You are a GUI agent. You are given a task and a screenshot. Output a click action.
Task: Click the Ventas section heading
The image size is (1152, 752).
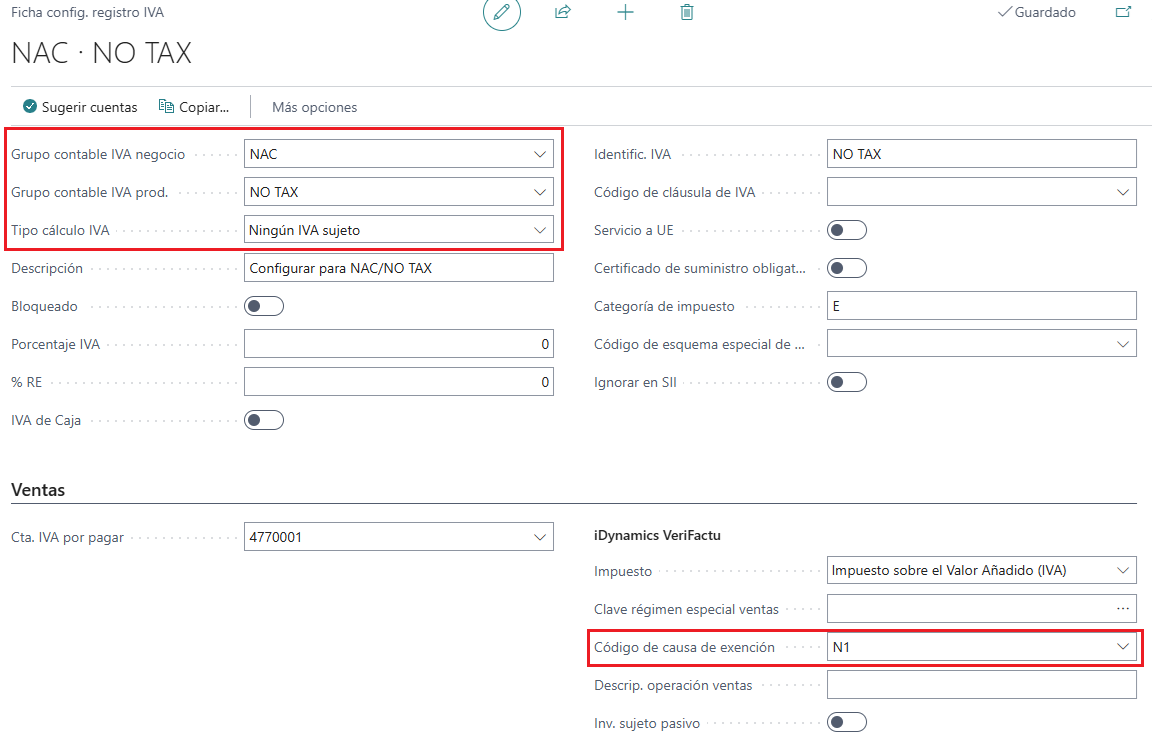pos(38,490)
